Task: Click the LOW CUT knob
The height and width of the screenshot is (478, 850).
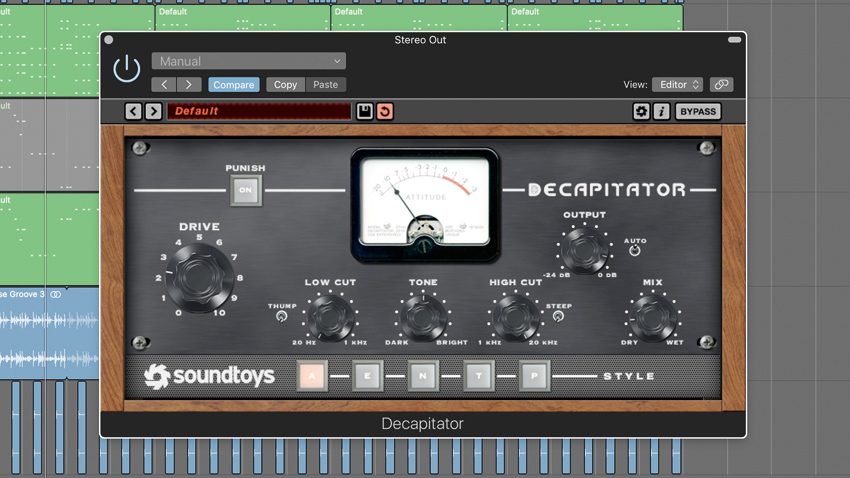Action: pos(330,318)
